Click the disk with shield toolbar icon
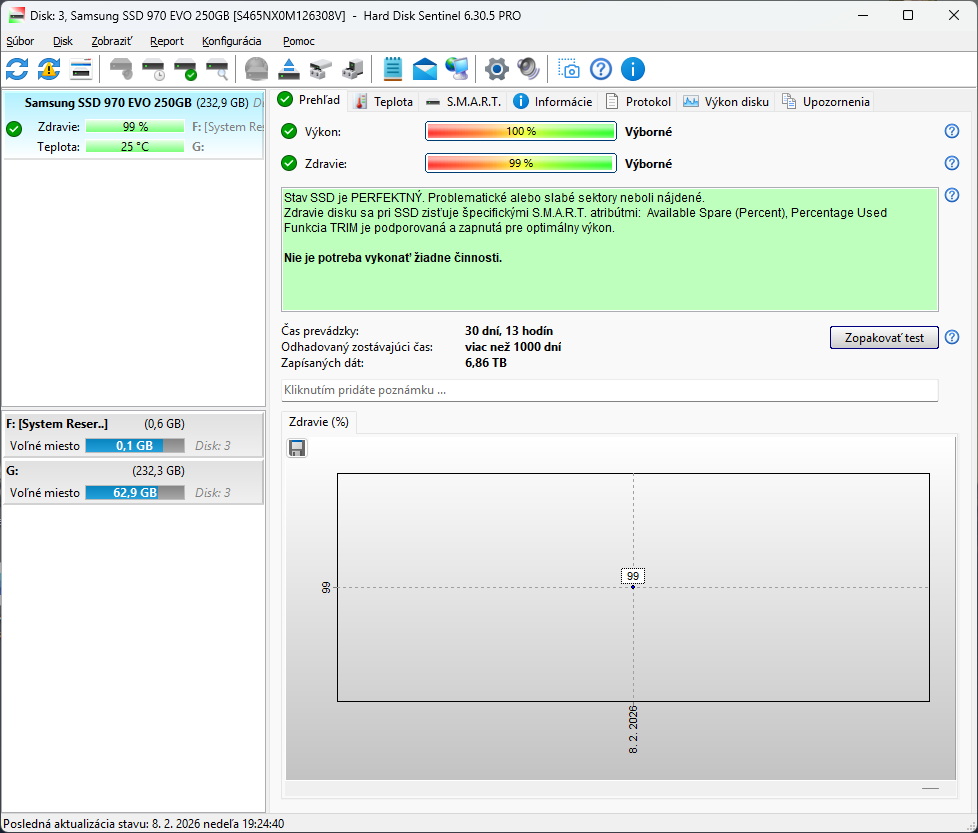Viewport: 978px width, 833px height. point(121,69)
